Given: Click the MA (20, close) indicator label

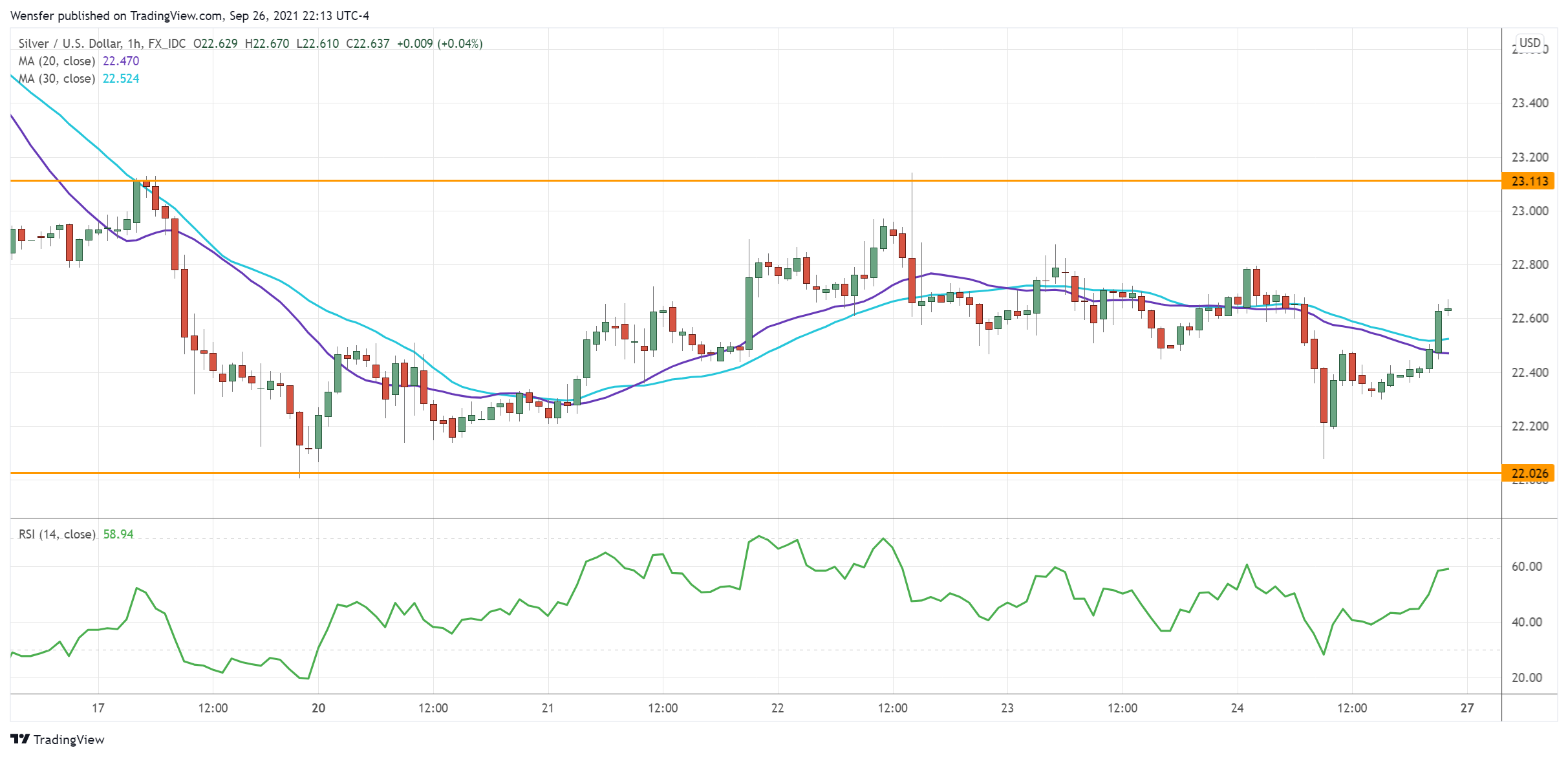Looking at the screenshot, I should [x=57, y=61].
